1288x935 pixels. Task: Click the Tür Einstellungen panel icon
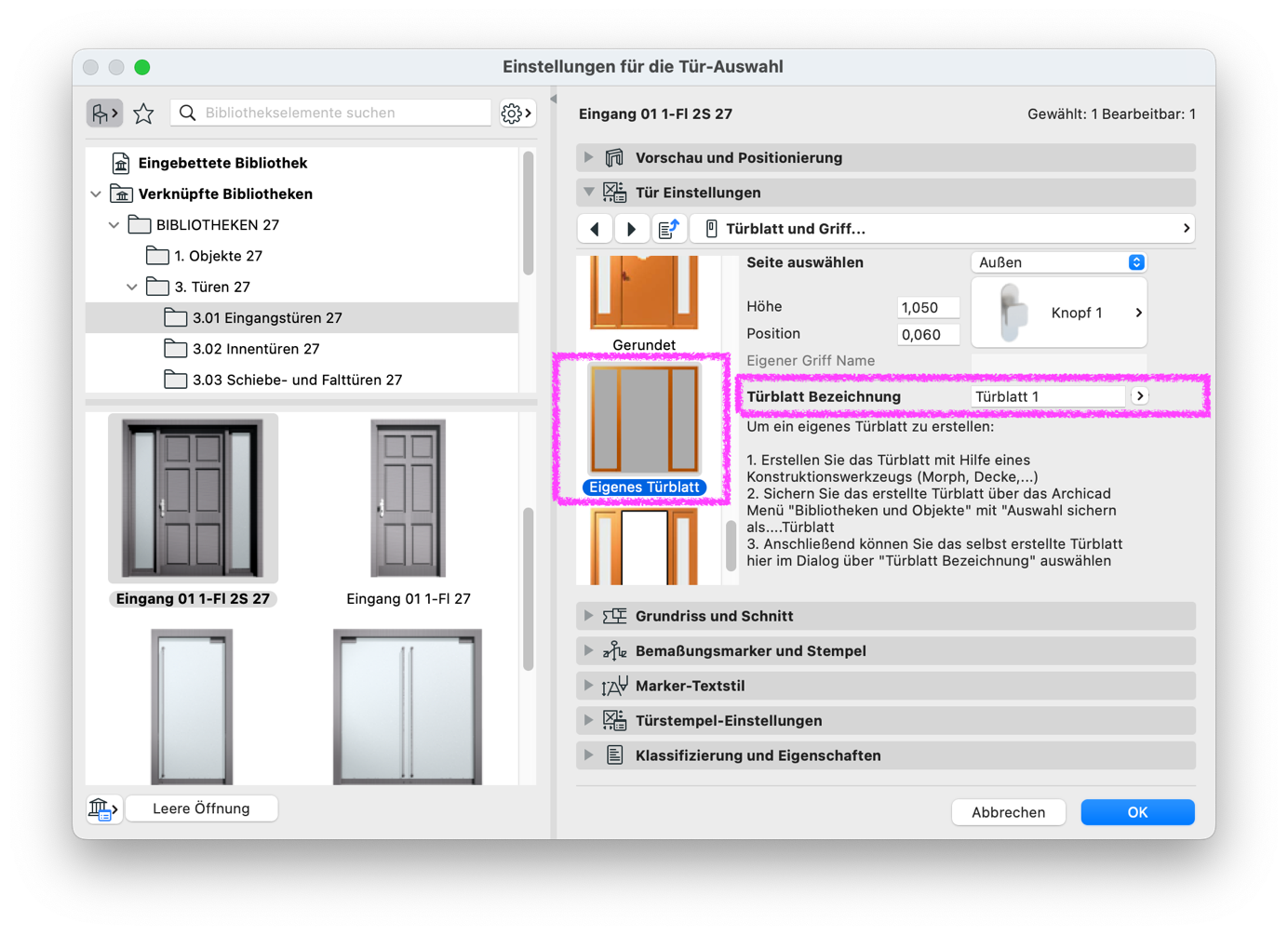click(x=614, y=193)
